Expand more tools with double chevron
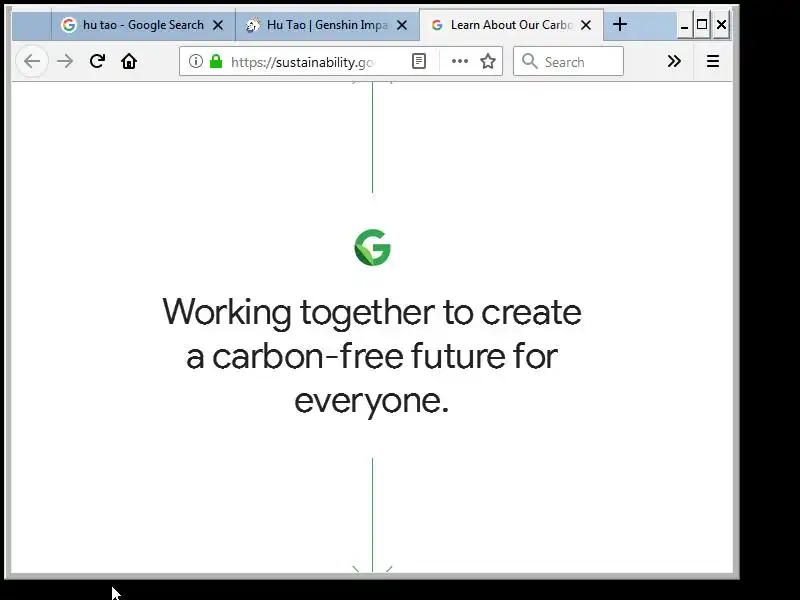The height and width of the screenshot is (600, 800). pos(674,62)
